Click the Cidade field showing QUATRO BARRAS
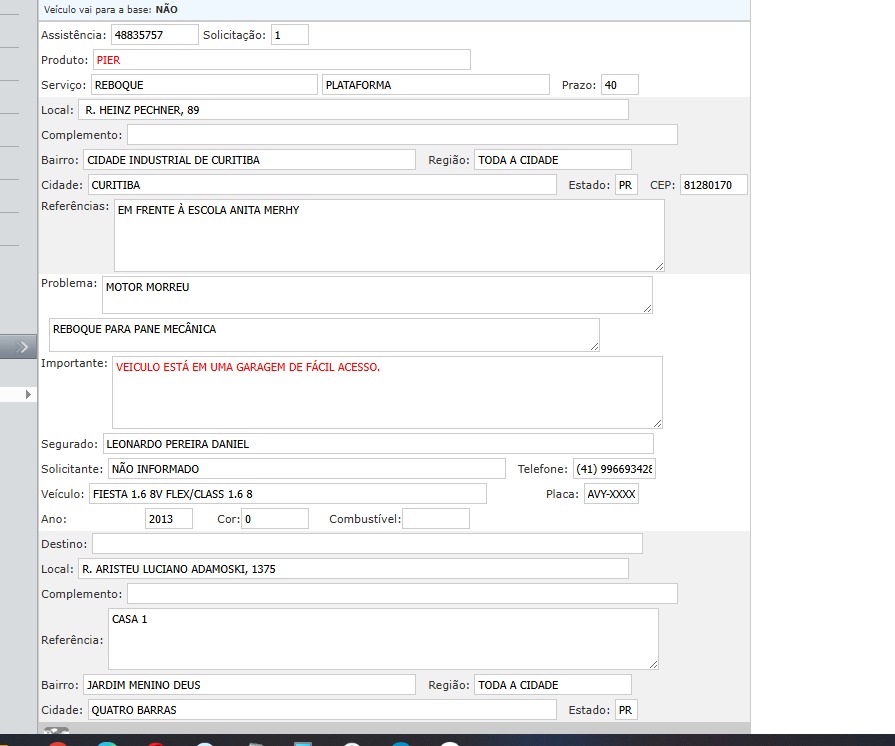895x746 pixels. (x=321, y=710)
